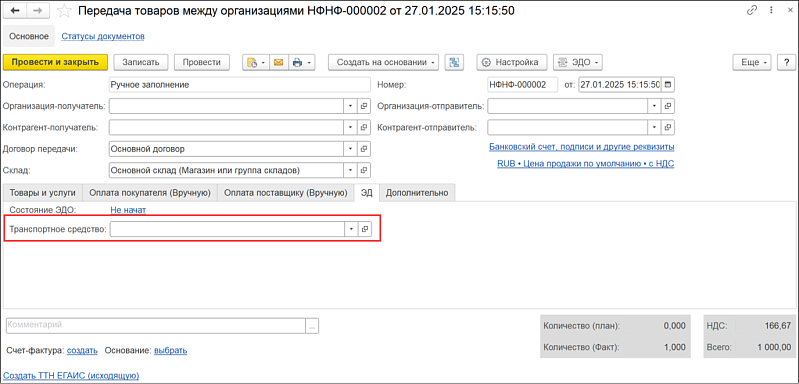Expand Транспортное средство dropdown list
Screen dimensions: 799x384
pyautogui.click(x=351, y=229)
